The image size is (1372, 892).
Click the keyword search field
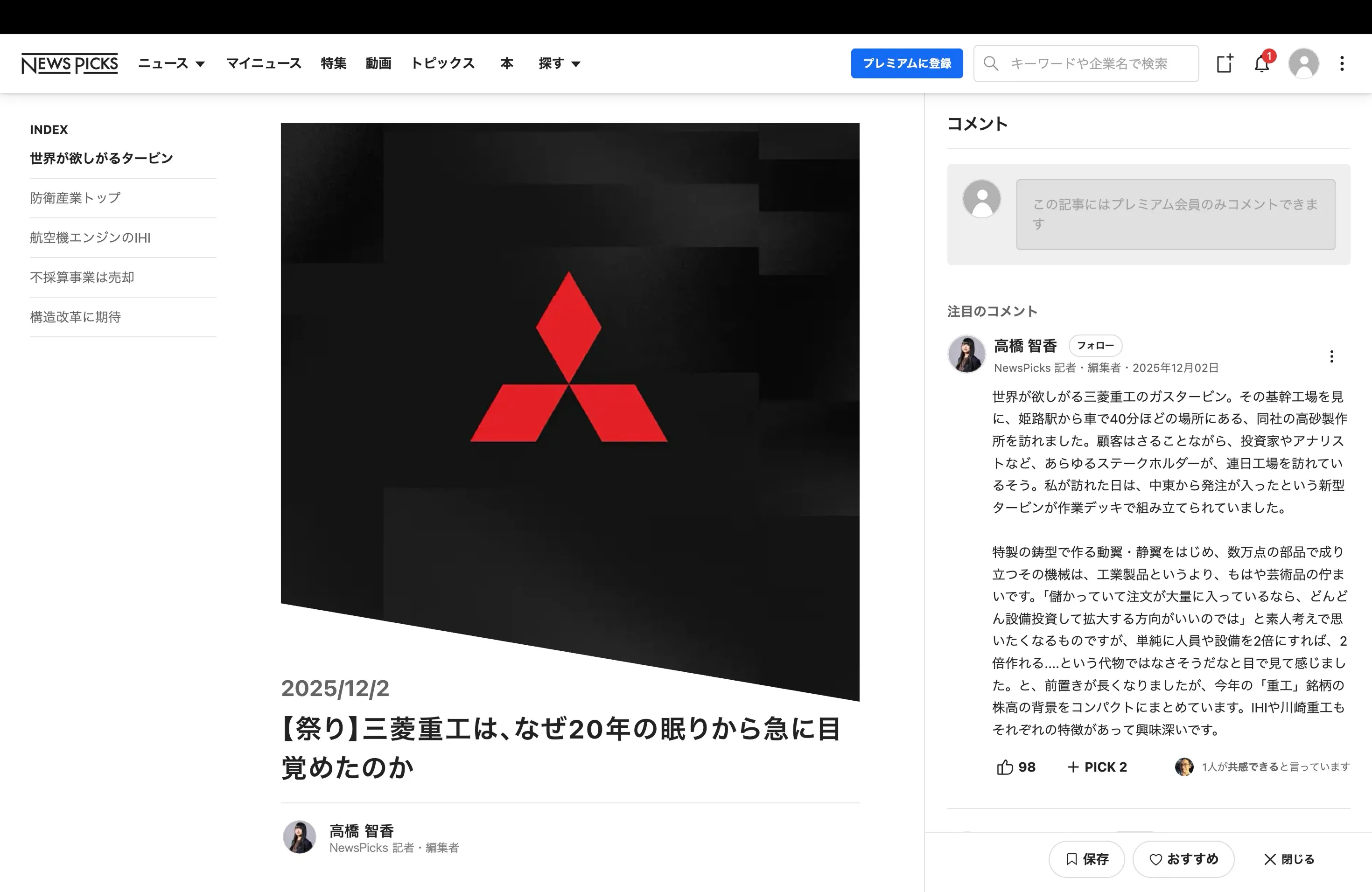pyautogui.click(x=1086, y=63)
